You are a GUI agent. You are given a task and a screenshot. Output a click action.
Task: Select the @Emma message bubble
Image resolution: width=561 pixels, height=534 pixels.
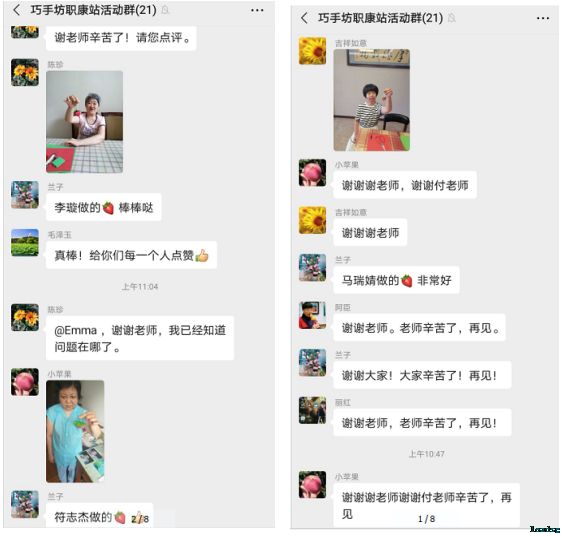point(140,338)
